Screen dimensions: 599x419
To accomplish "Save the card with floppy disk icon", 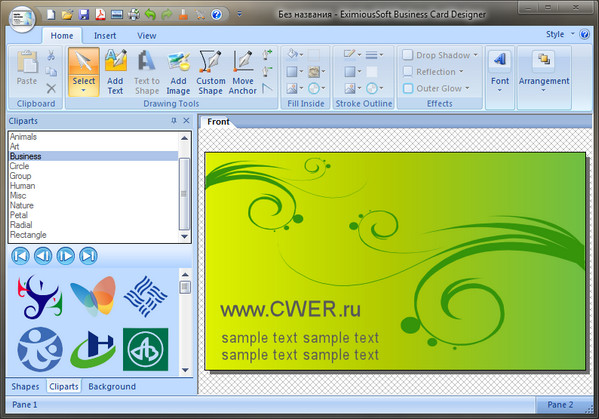I will [x=84, y=15].
